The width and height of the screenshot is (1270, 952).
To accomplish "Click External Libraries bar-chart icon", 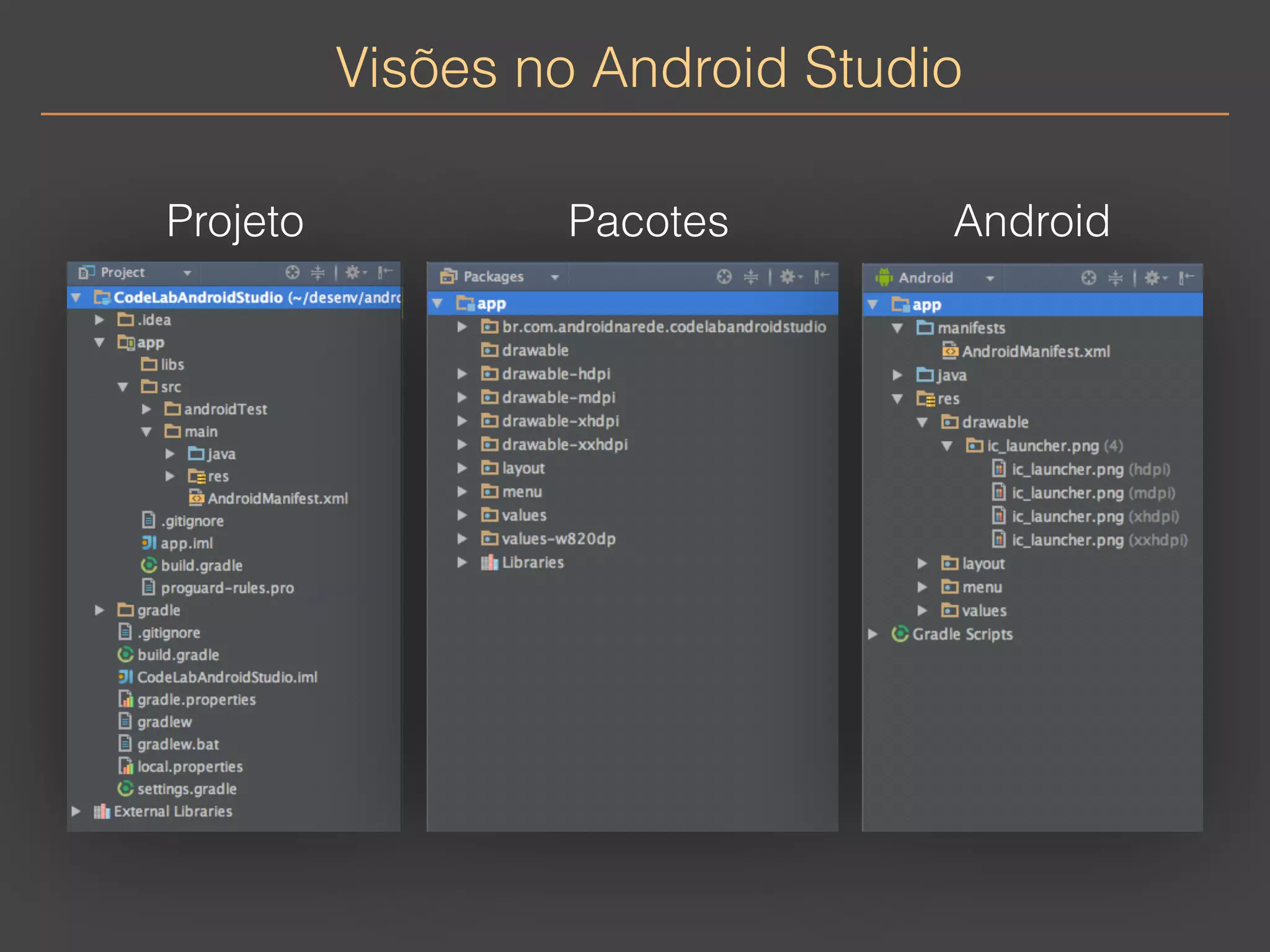I will tap(102, 811).
